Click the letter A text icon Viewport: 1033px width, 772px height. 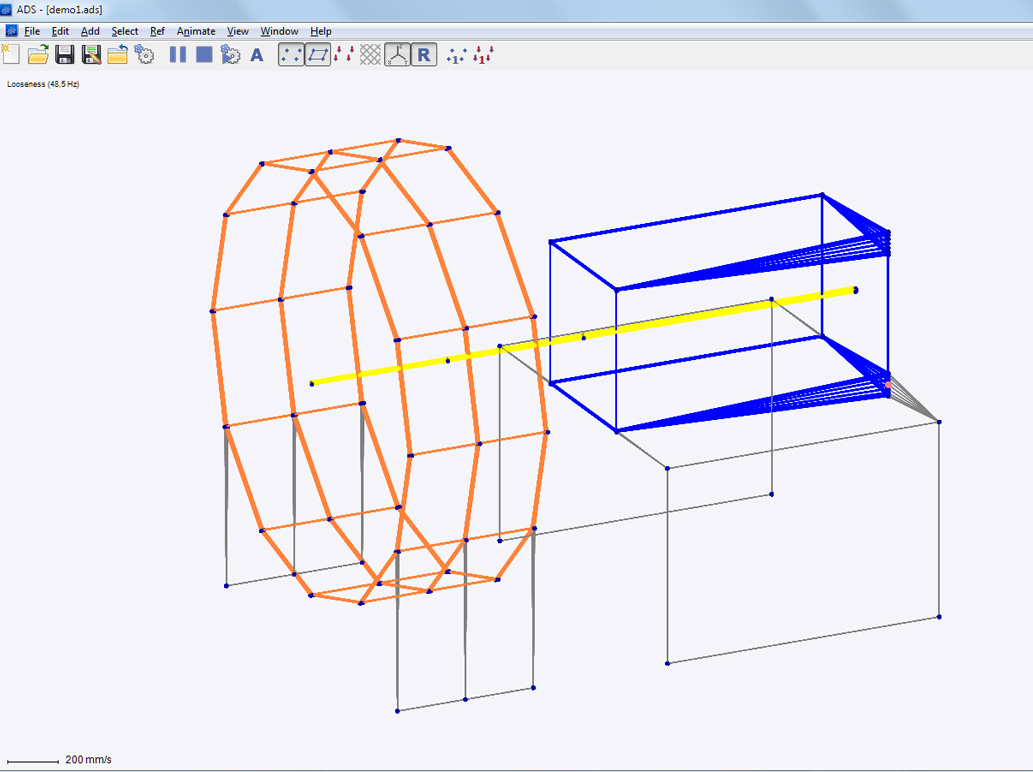point(257,55)
